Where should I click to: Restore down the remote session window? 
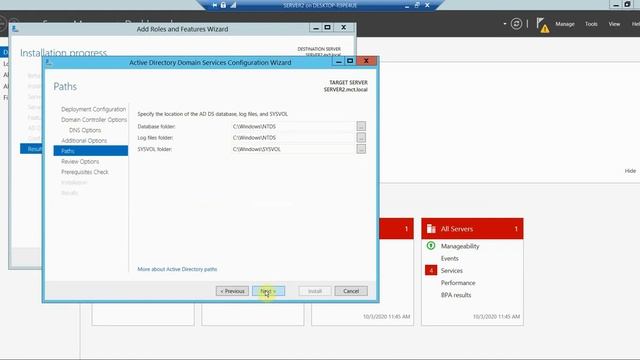pos(417,5)
